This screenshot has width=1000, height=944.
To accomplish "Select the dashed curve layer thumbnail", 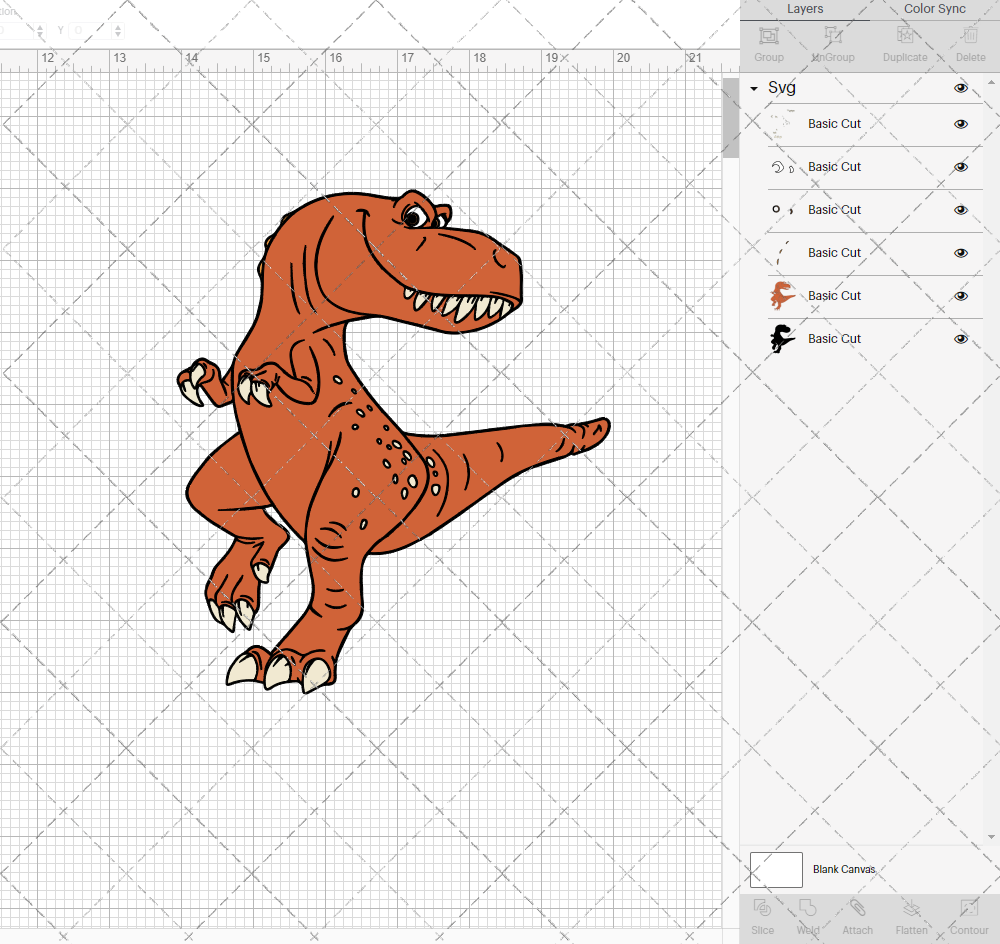I will pos(783,253).
